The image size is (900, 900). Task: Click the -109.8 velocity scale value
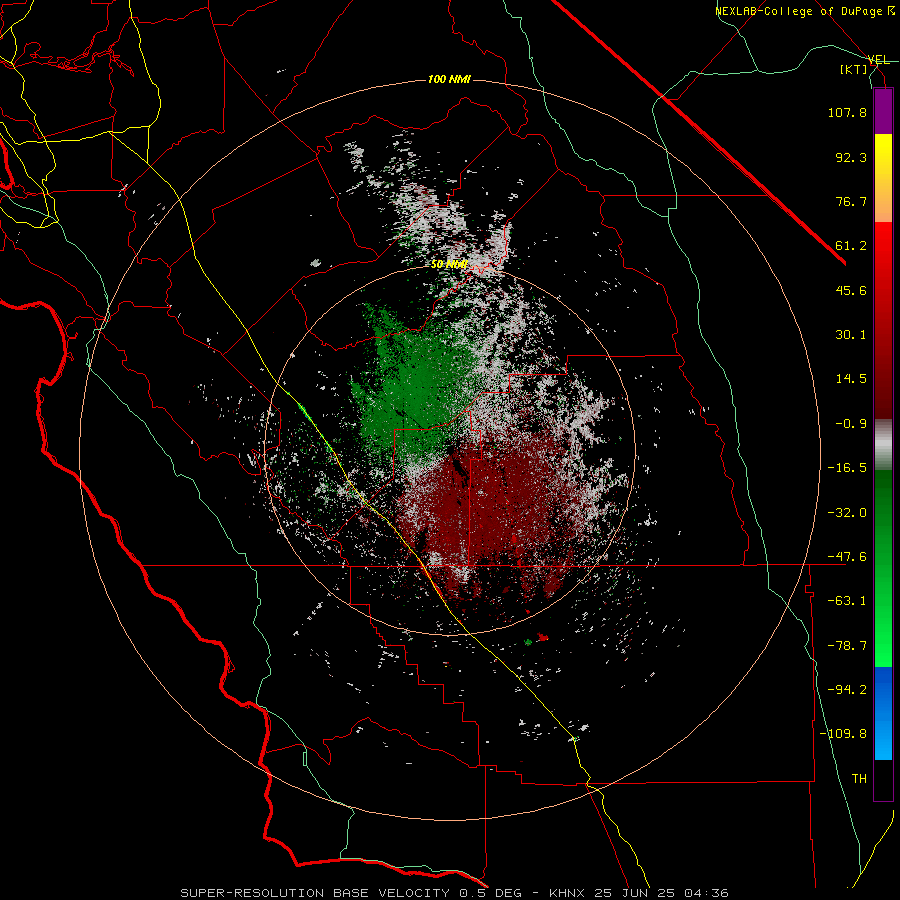(x=843, y=734)
